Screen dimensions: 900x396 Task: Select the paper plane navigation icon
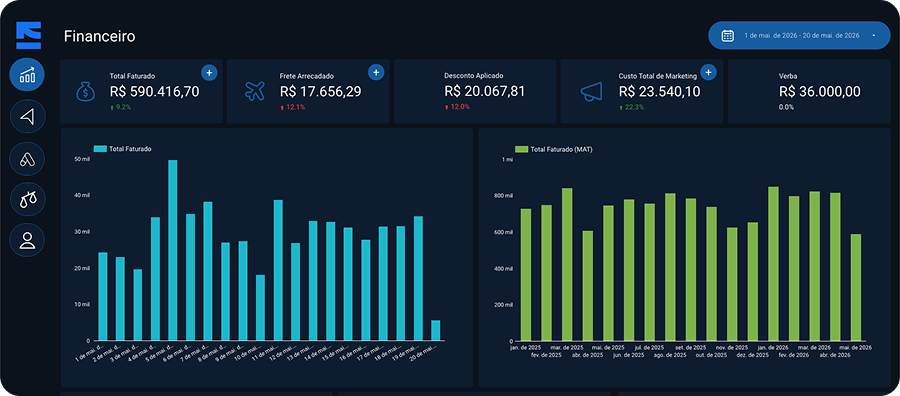click(27, 117)
